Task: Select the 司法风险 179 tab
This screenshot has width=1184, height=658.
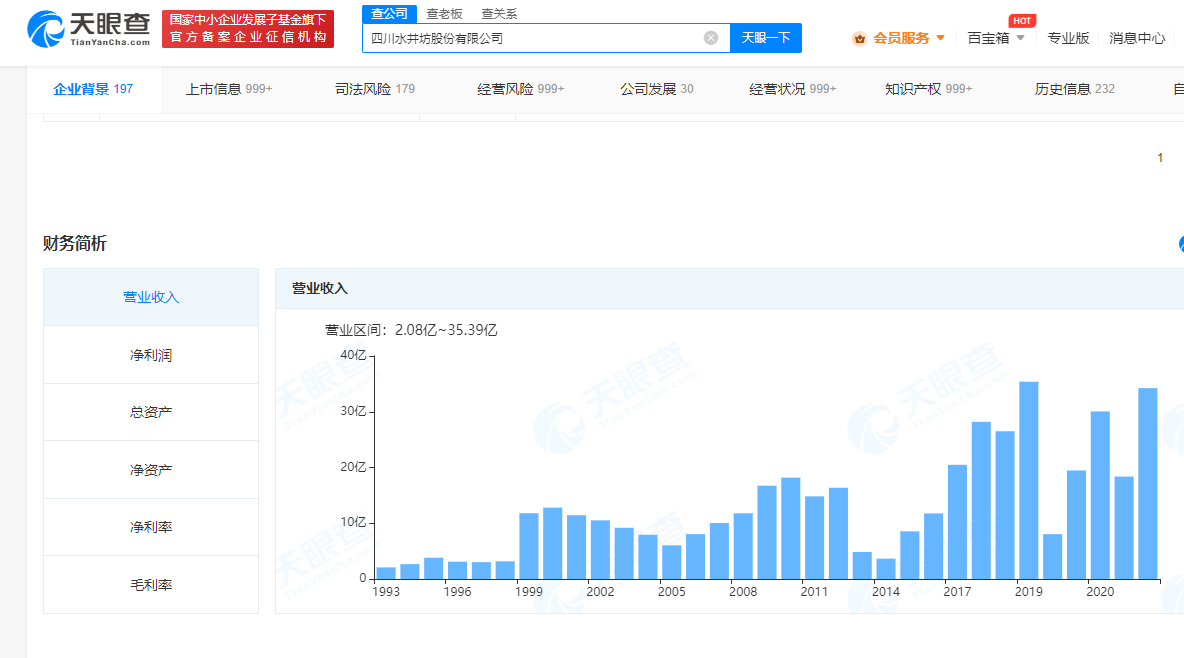Action: point(375,89)
